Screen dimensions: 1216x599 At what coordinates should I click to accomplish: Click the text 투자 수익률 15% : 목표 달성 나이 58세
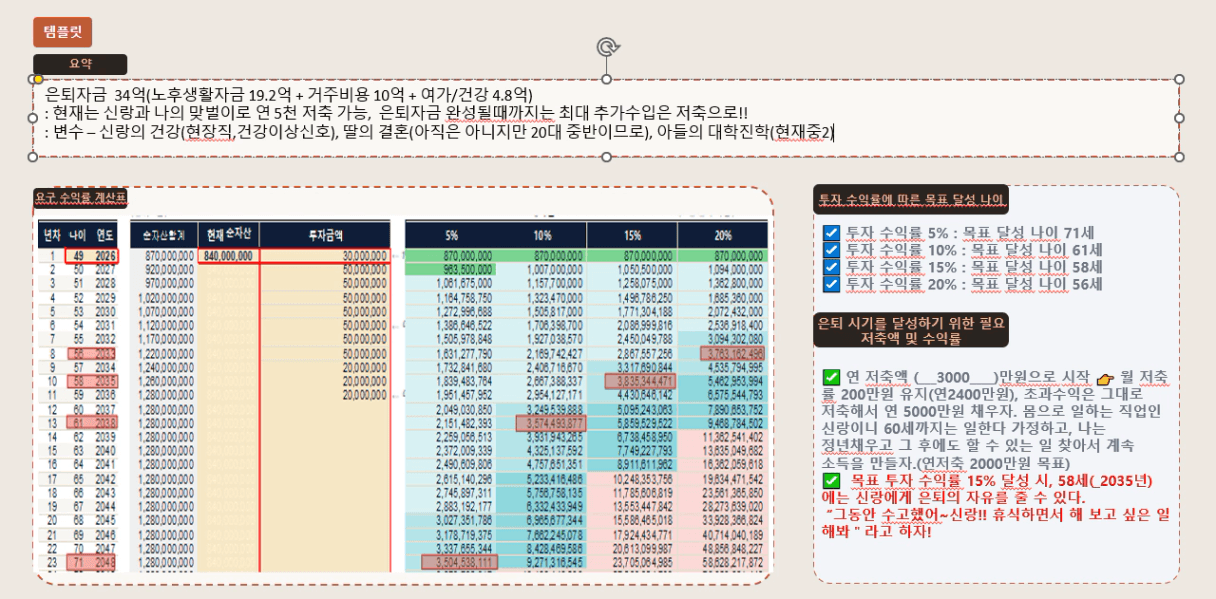pyautogui.click(x=973, y=267)
